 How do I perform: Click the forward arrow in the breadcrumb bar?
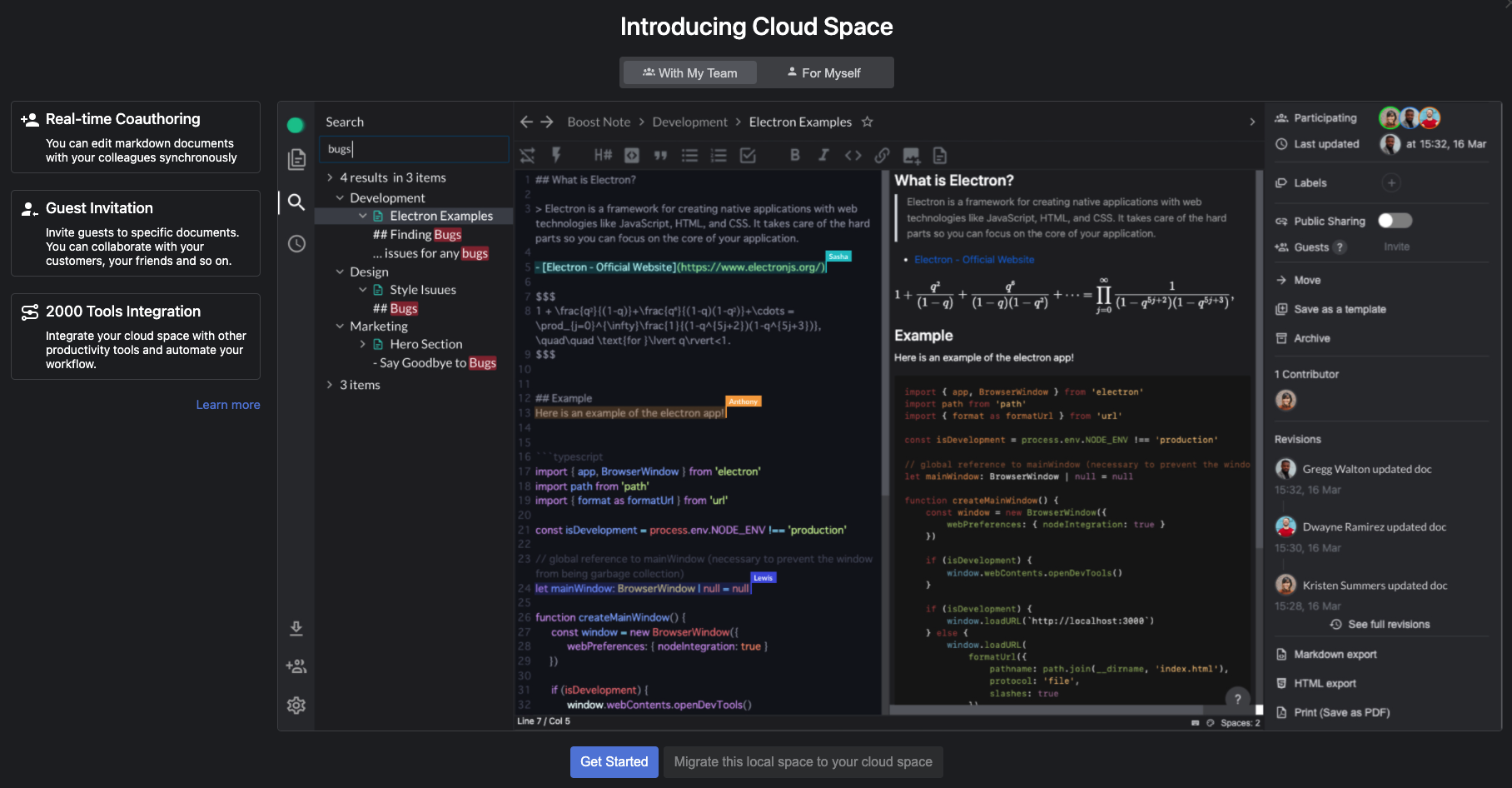[x=547, y=122]
